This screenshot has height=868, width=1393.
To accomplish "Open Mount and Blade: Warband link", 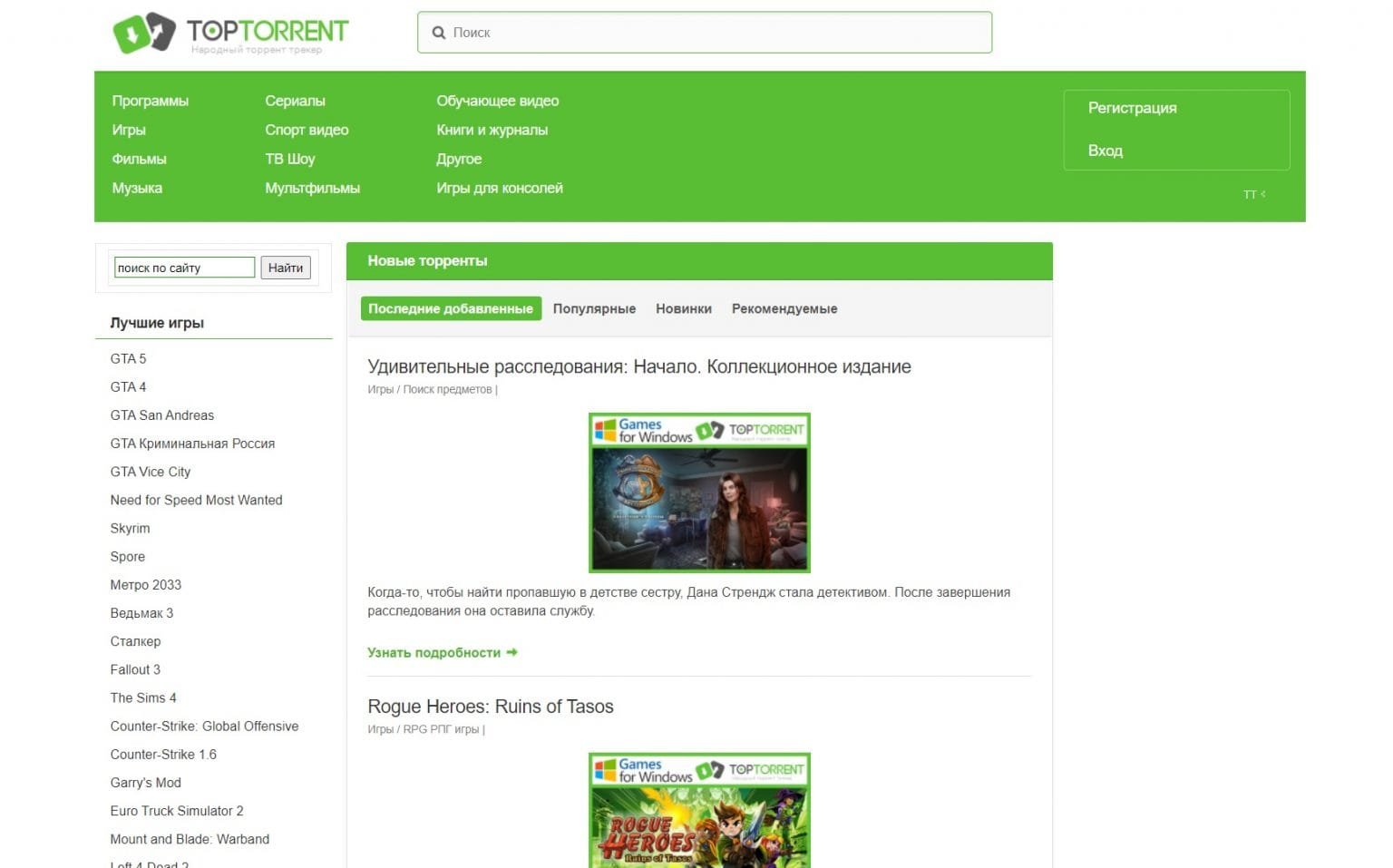I will click(190, 839).
